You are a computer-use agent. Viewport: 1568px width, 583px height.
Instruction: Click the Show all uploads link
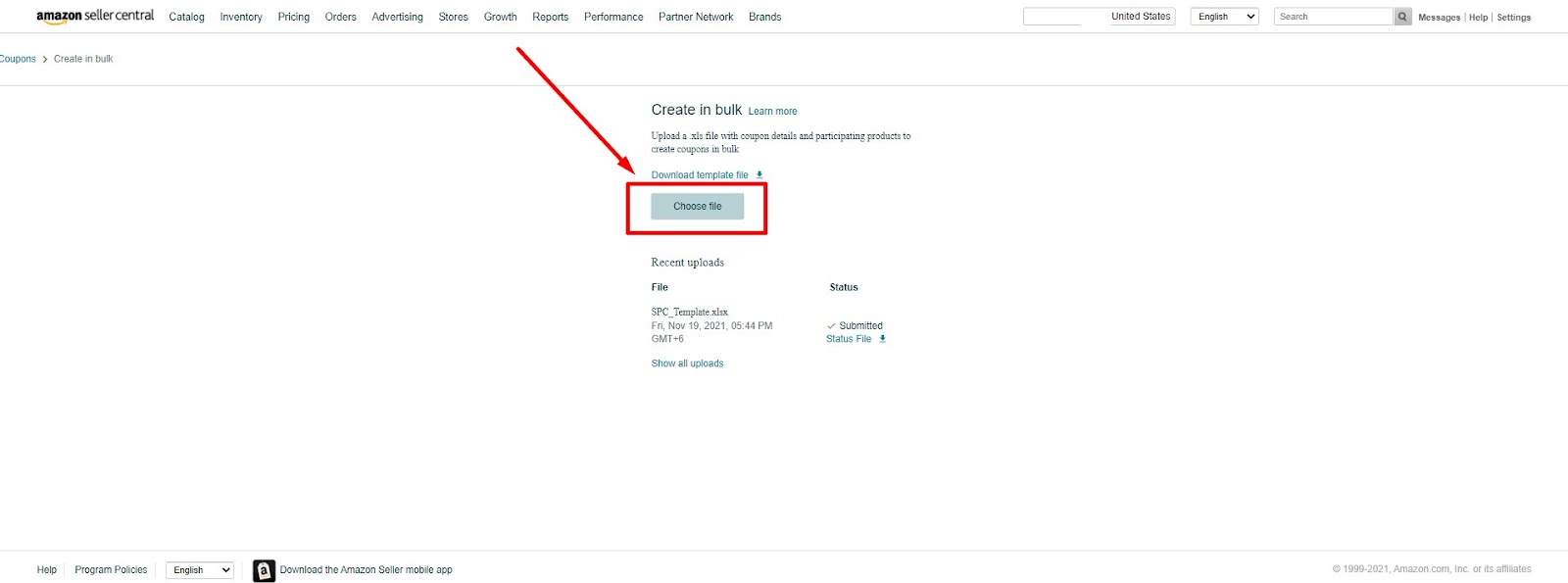coord(687,364)
